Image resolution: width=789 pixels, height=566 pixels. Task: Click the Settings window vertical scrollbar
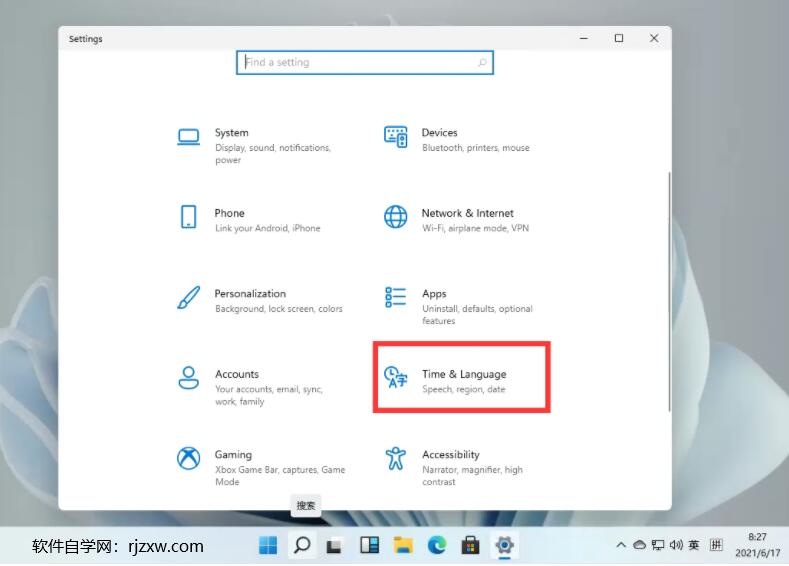click(669, 292)
